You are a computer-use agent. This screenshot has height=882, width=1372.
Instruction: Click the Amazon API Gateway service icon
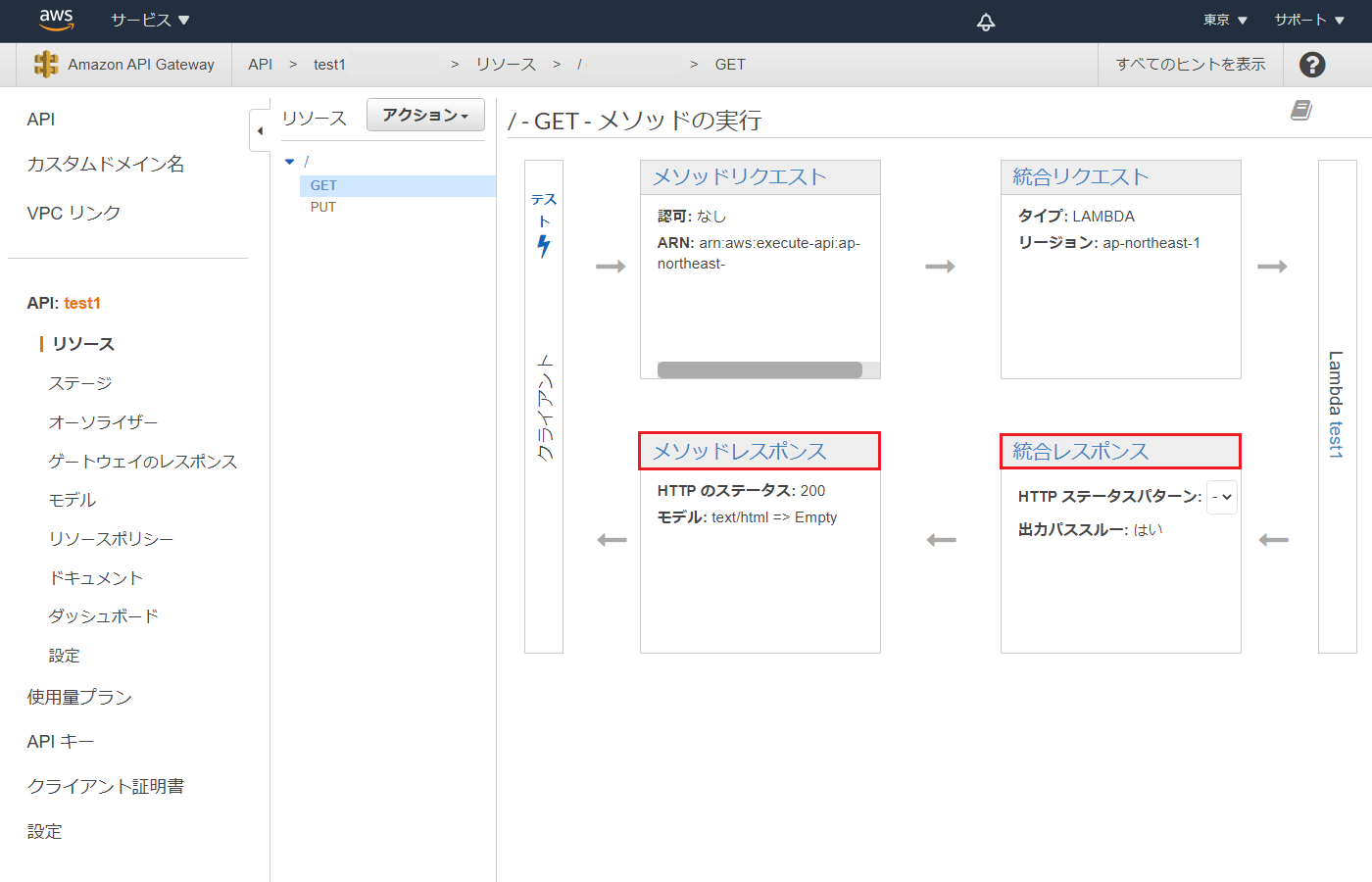46,64
